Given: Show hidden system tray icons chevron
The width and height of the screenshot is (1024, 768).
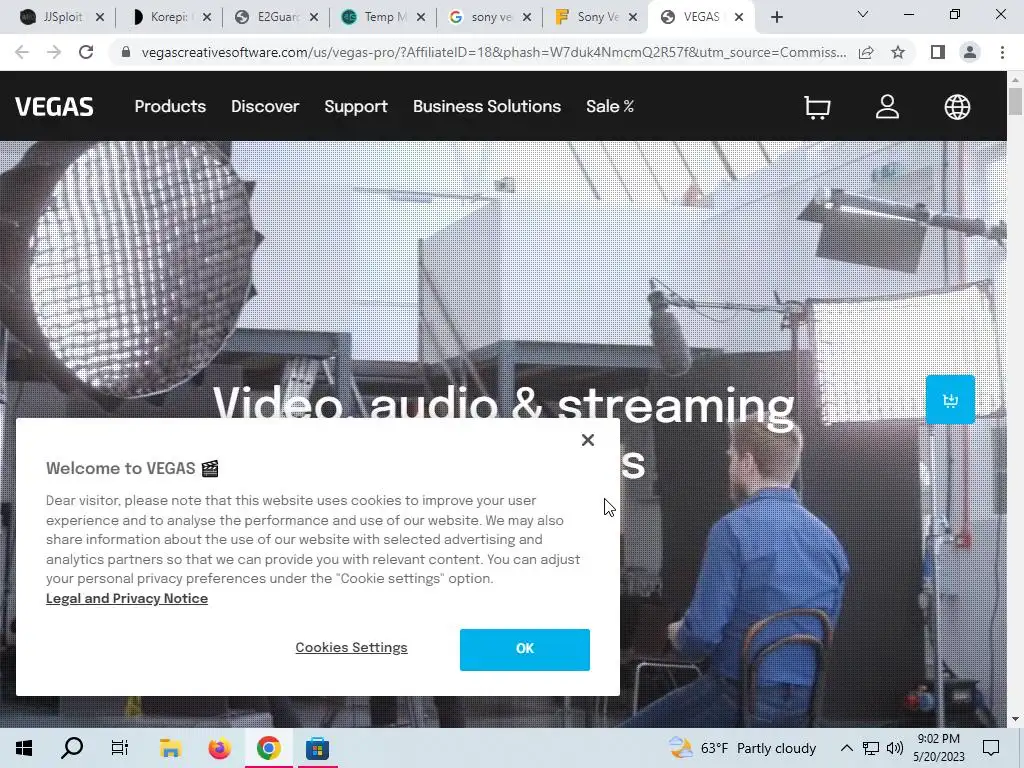Looking at the screenshot, I should pos(846,748).
